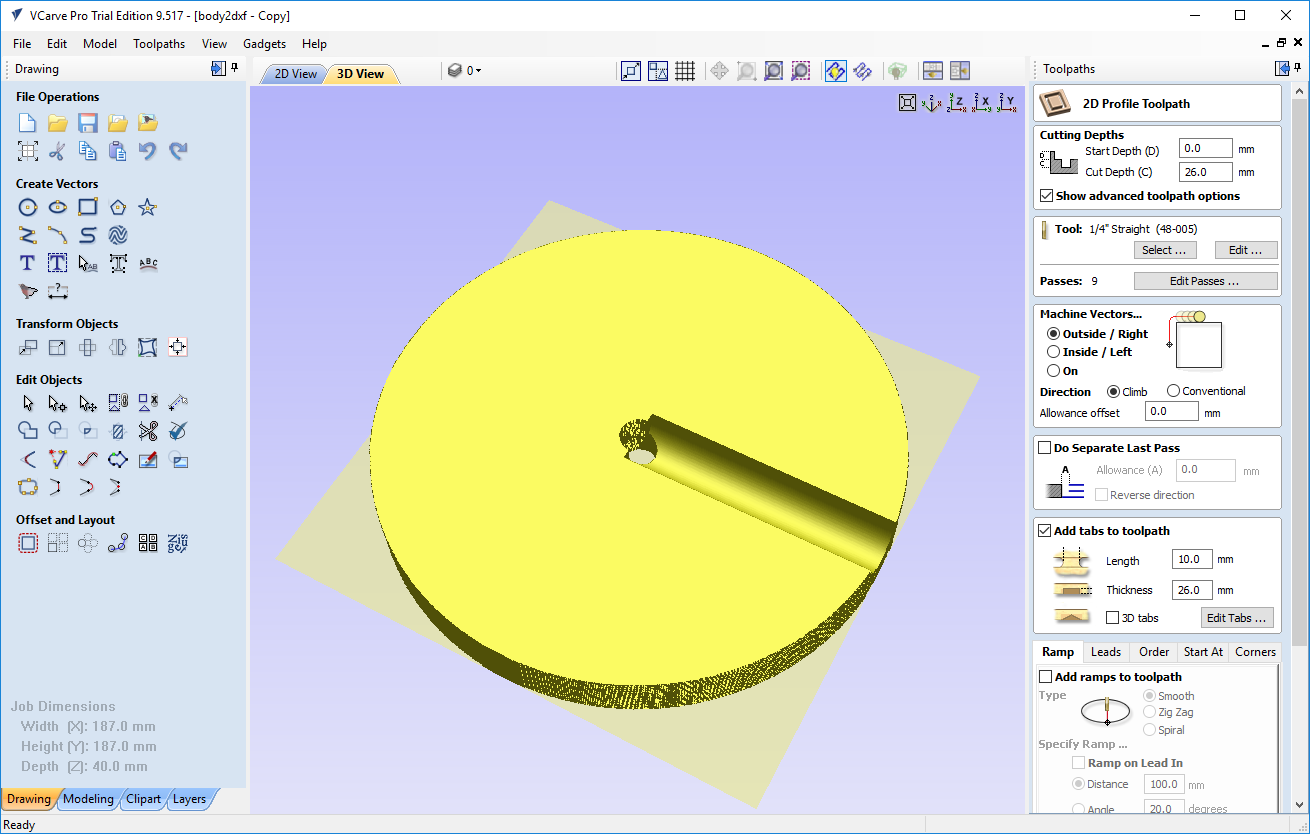Select the Draw Star tool

(x=148, y=207)
